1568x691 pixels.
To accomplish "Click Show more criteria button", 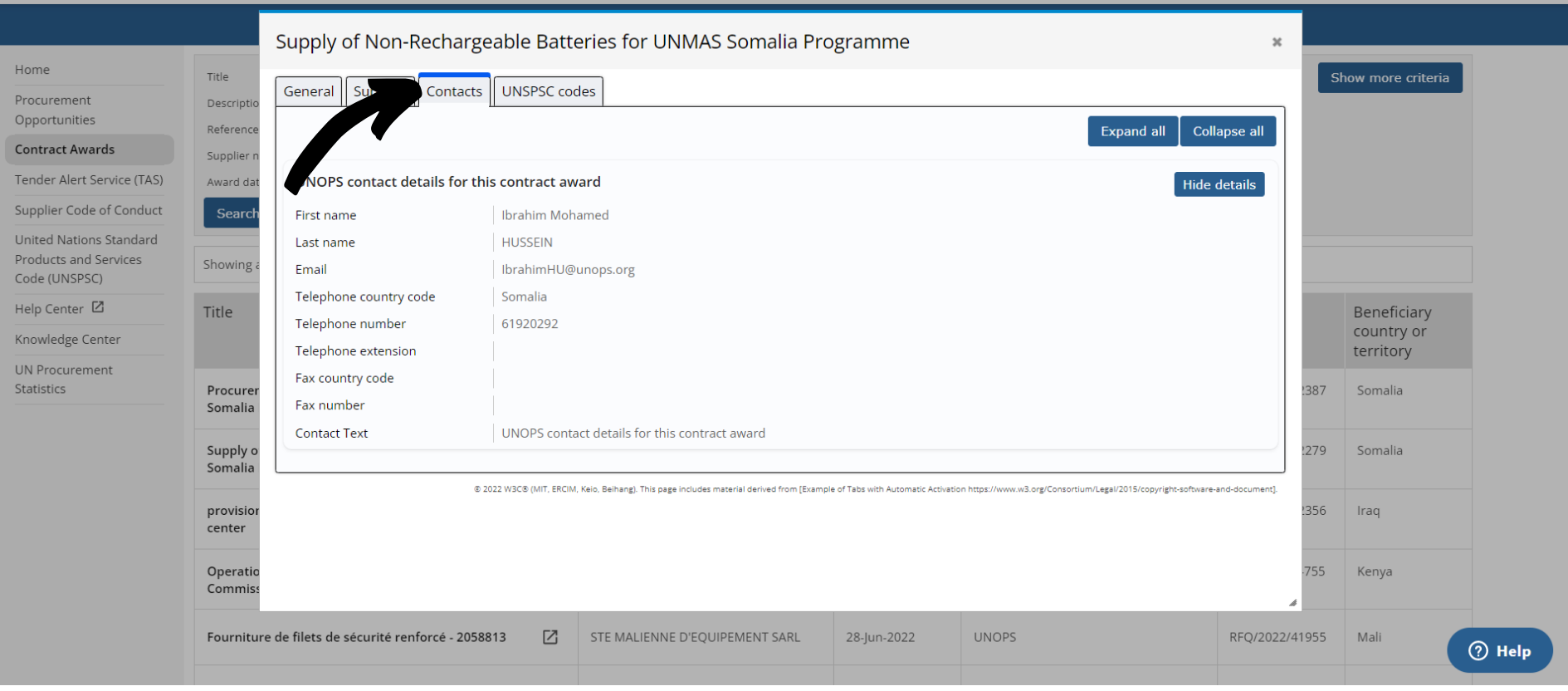I will pos(1390,77).
